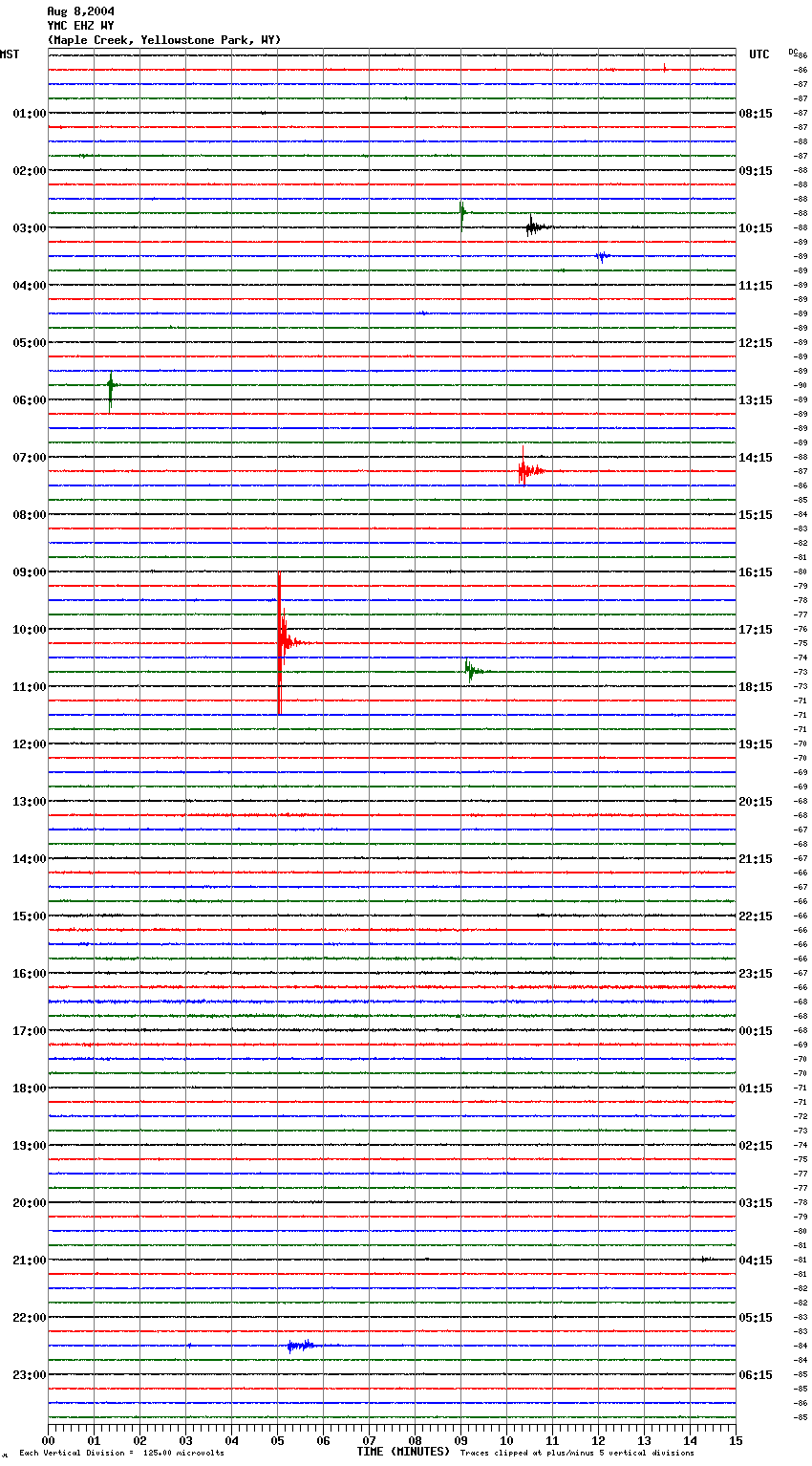The width and height of the screenshot is (812, 1466).
Task: Click the UTC '17:15' time label
Action: [756, 630]
